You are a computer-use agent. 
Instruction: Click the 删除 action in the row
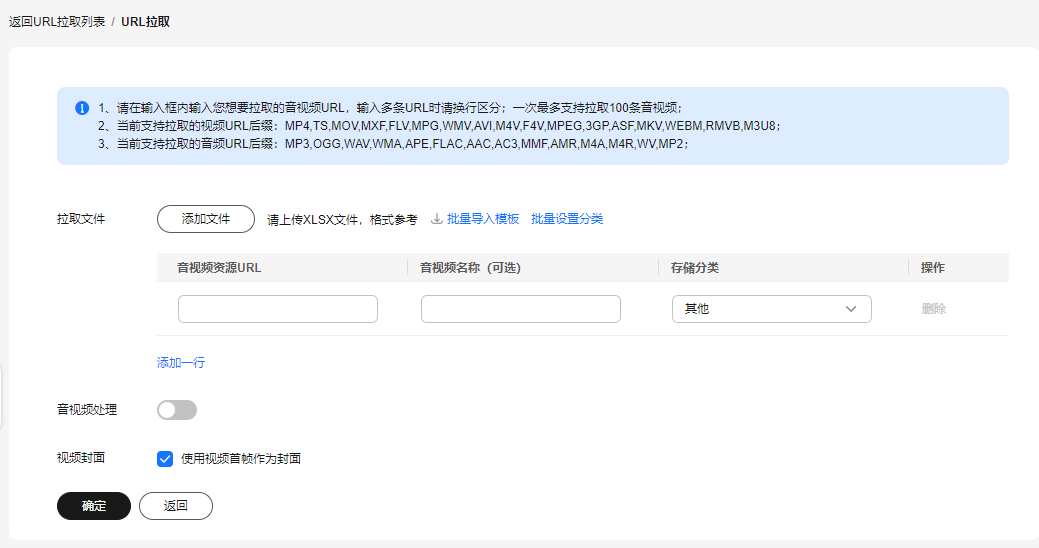click(934, 309)
